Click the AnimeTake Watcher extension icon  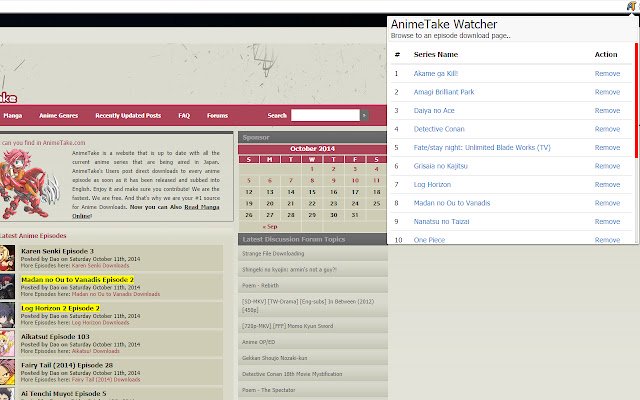click(631, 6)
